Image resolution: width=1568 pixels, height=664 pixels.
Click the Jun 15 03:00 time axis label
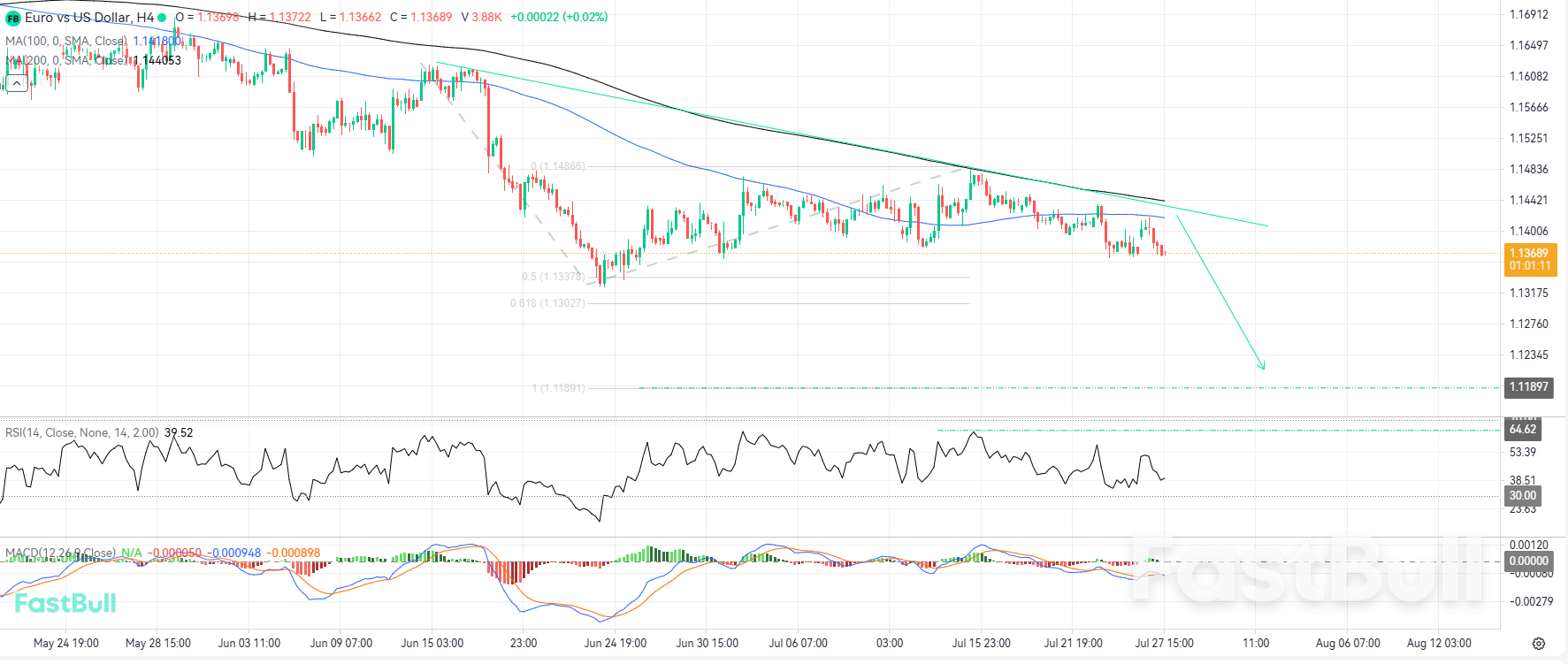[432, 643]
